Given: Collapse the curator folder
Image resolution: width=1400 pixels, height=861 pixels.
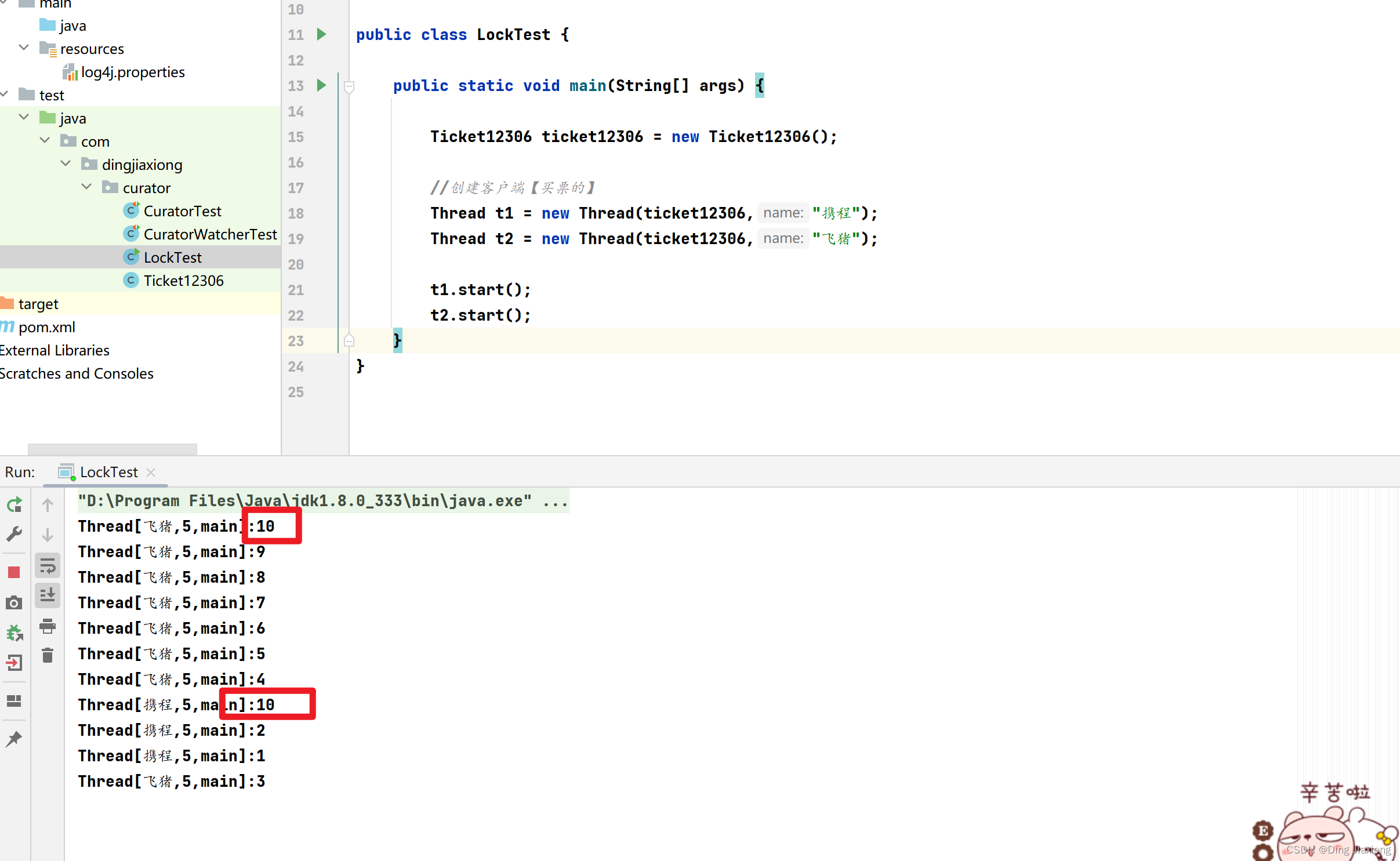Looking at the screenshot, I should pos(87,187).
